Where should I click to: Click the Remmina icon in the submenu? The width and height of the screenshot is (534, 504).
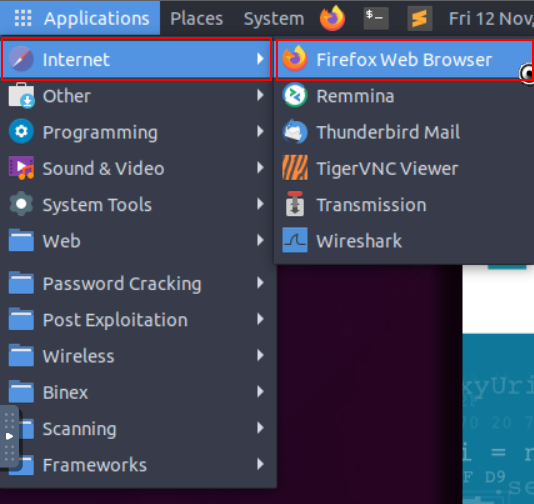pos(295,96)
